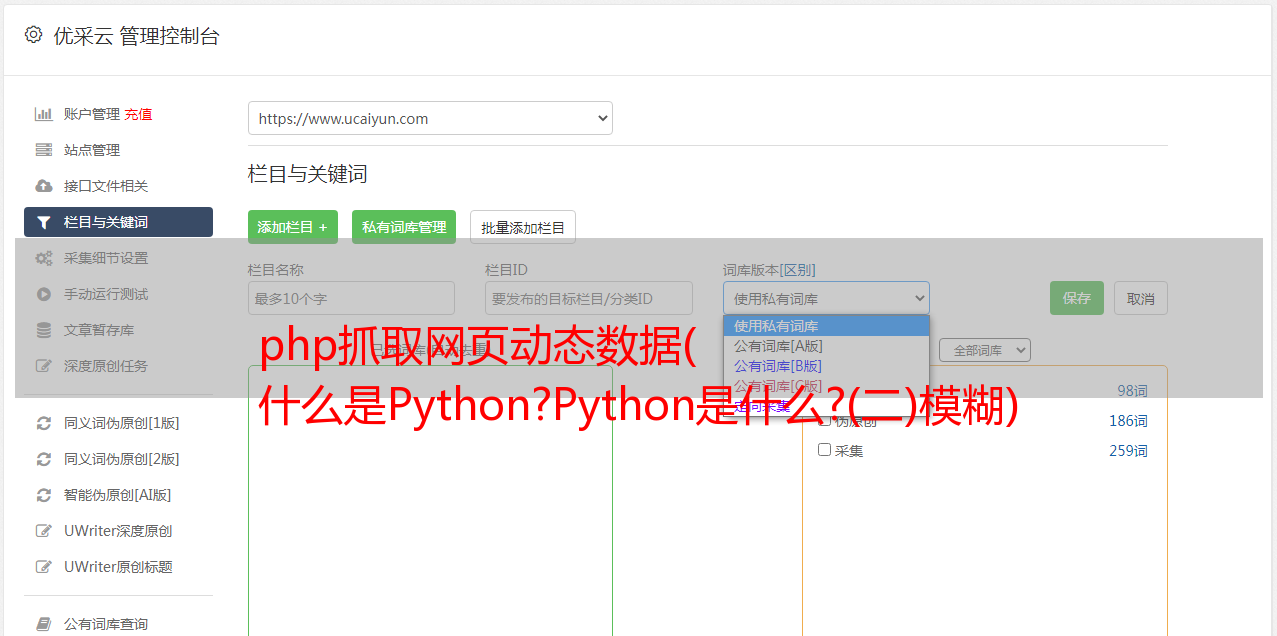Viewport: 1277px width, 636px height.
Task: Click refresh icon next to 同义词伪原创[2版]
Action: click(x=44, y=459)
